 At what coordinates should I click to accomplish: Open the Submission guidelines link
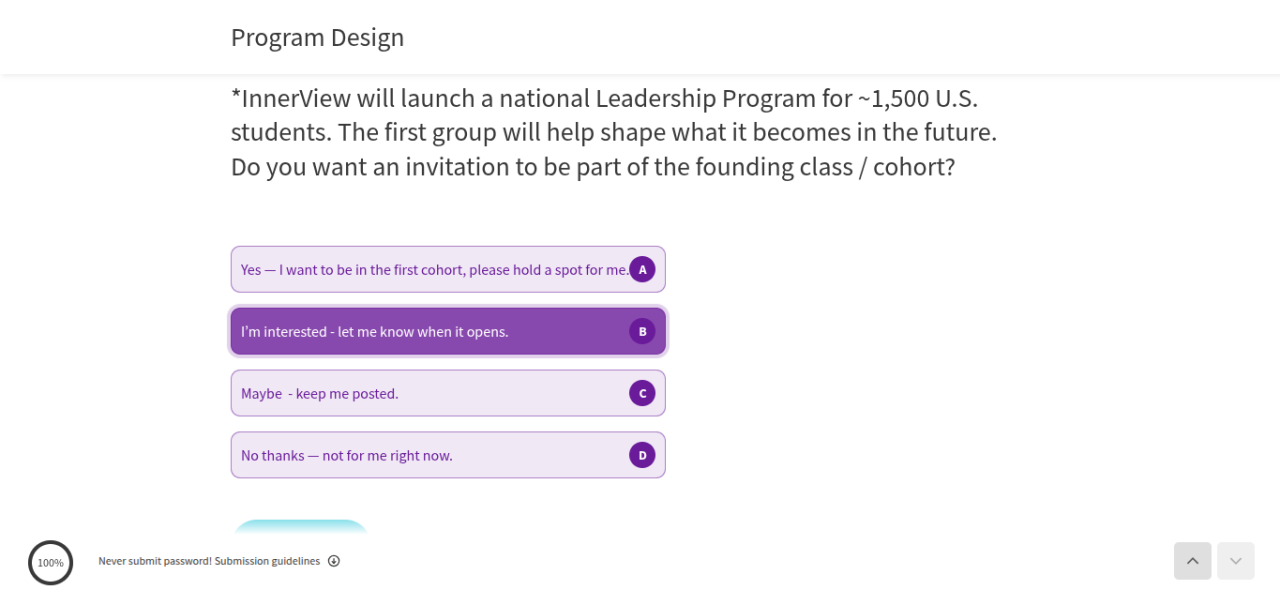[x=267, y=561]
